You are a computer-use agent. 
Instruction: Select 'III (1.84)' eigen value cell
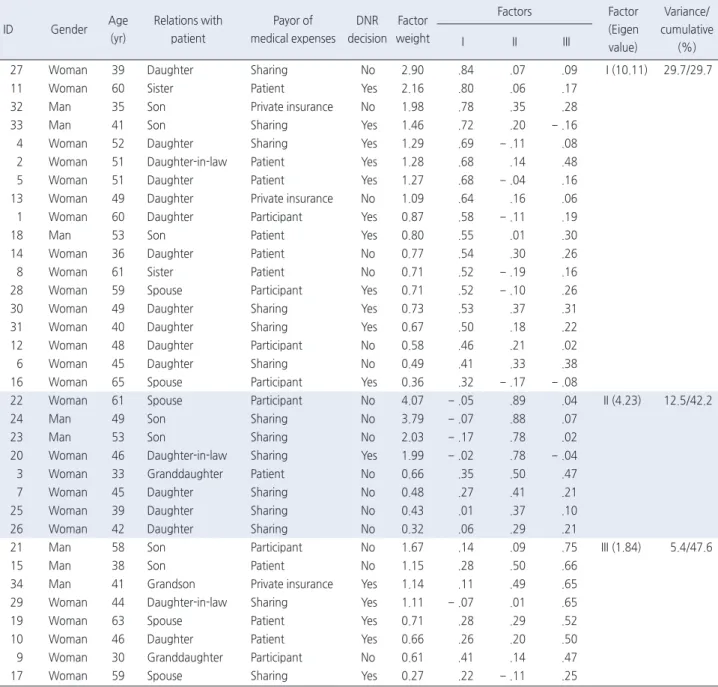click(621, 547)
